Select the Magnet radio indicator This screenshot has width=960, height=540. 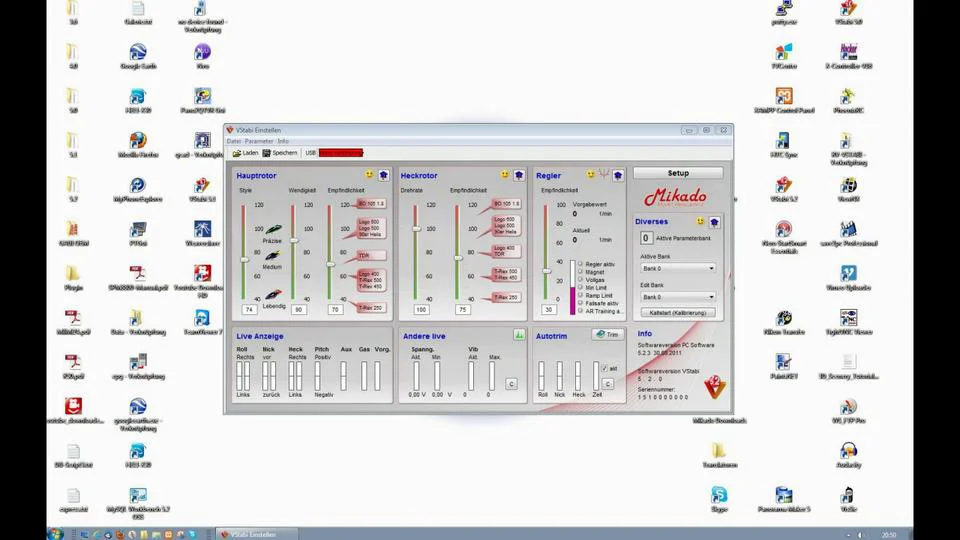point(580,272)
